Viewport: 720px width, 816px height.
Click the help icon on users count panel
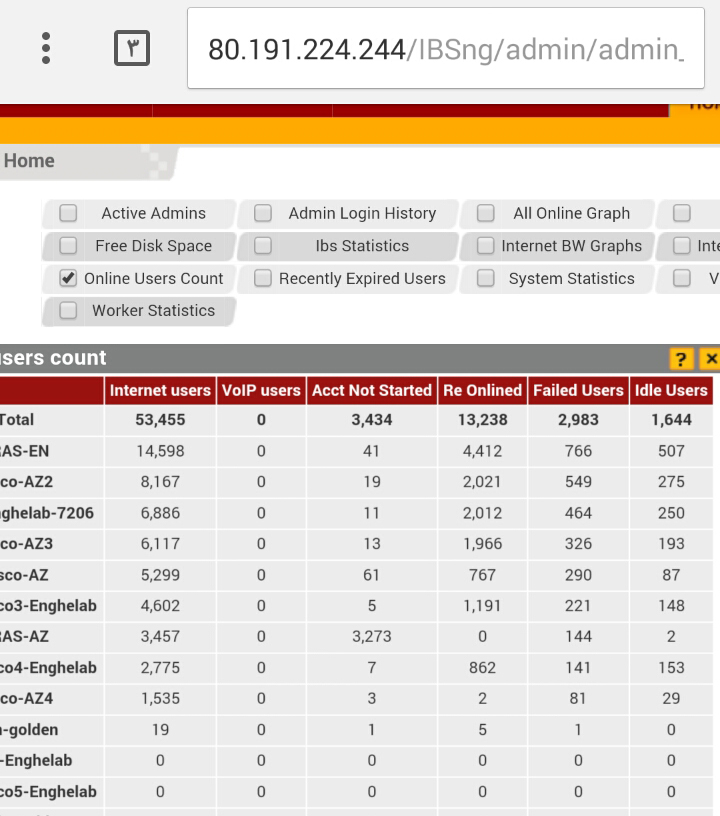[681, 359]
